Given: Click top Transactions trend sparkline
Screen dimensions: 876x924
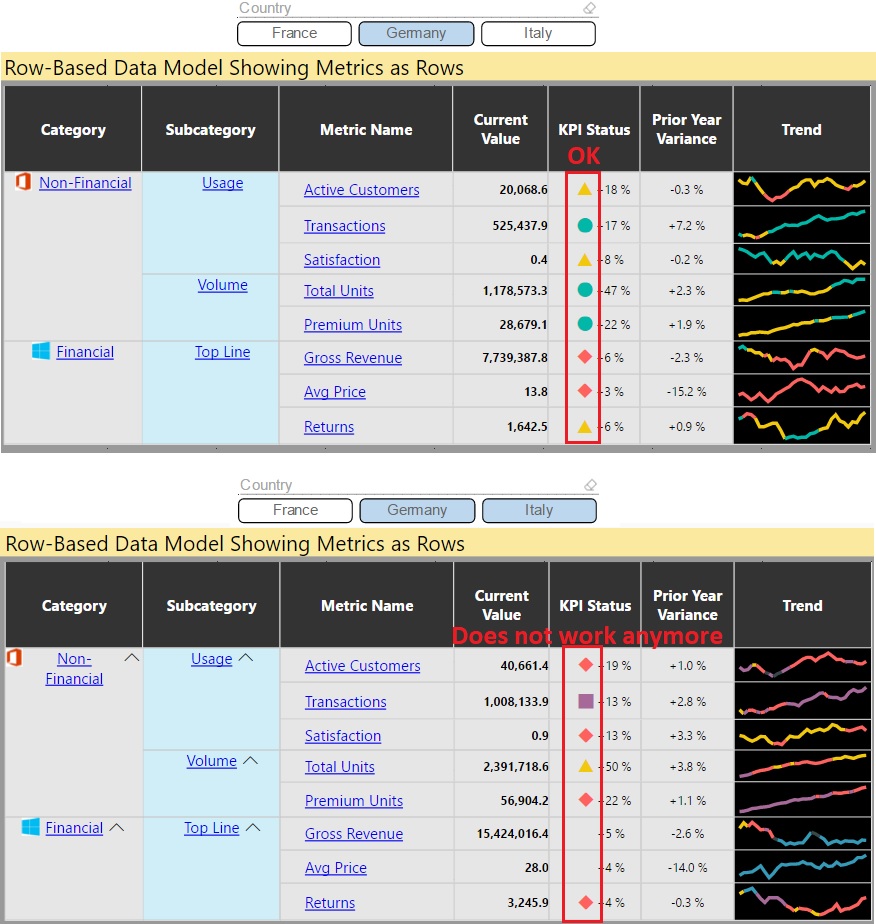Looking at the screenshot, I should coord(802,225).
